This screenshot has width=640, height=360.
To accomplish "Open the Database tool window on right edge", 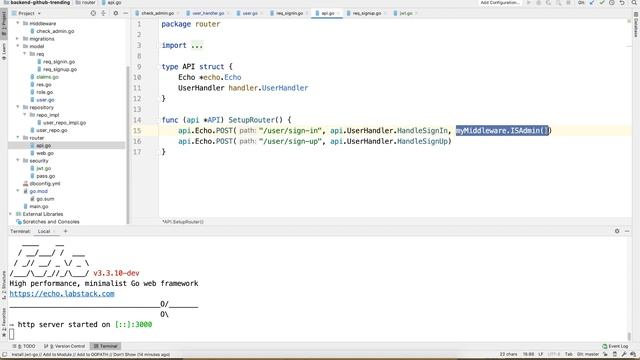I will coord(636,24).
